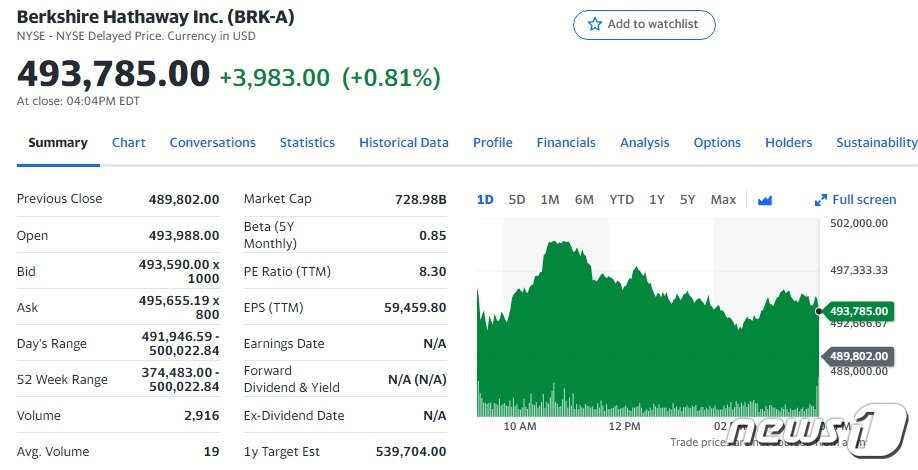Open the Conversations tab
The width and height of the screenshot is (918, 470).
[x=212, y=143]
